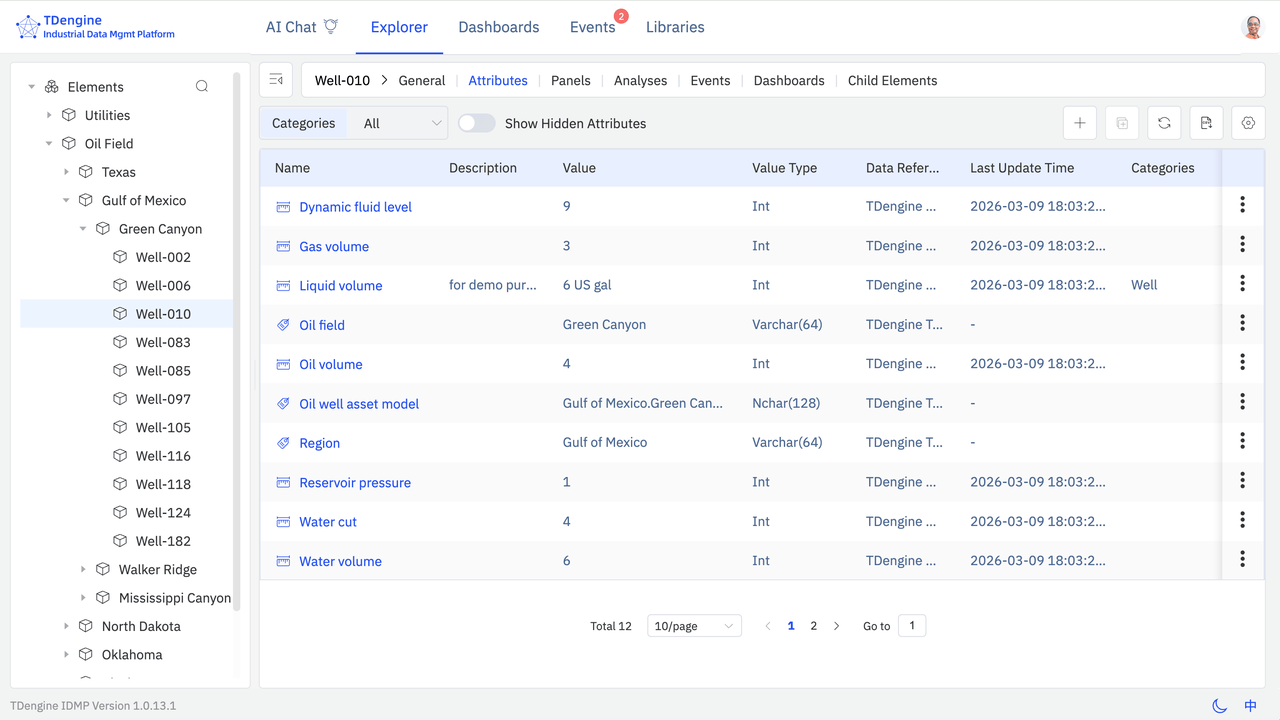Open the table settings gear icon
Screen dimensions: 1280x720
tap(1248, 123)
